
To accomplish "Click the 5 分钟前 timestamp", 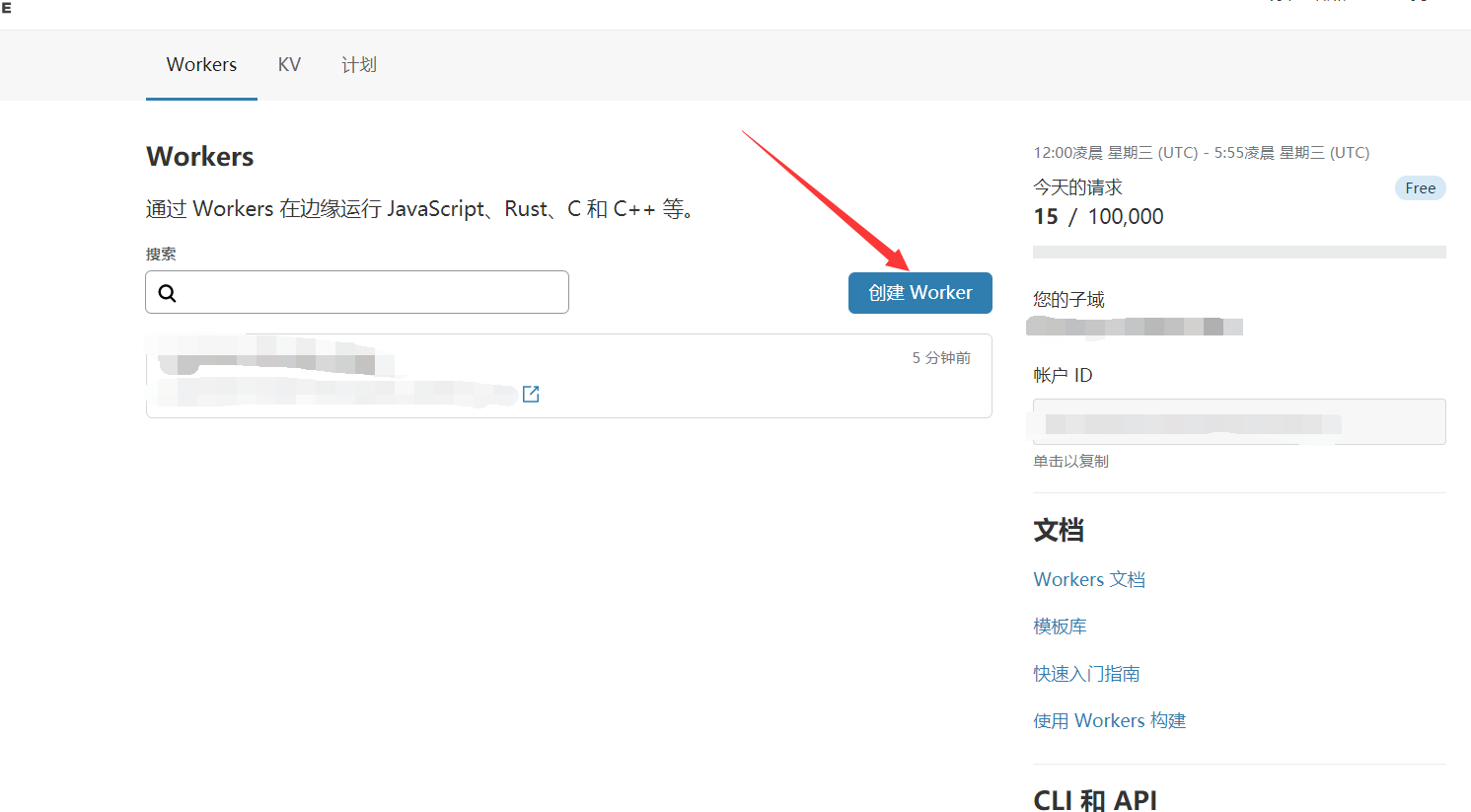I will 941,358.
